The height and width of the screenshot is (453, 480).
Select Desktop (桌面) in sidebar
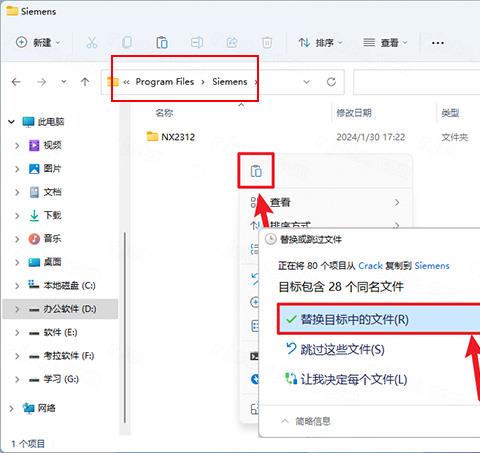click(x=45, y=262)
